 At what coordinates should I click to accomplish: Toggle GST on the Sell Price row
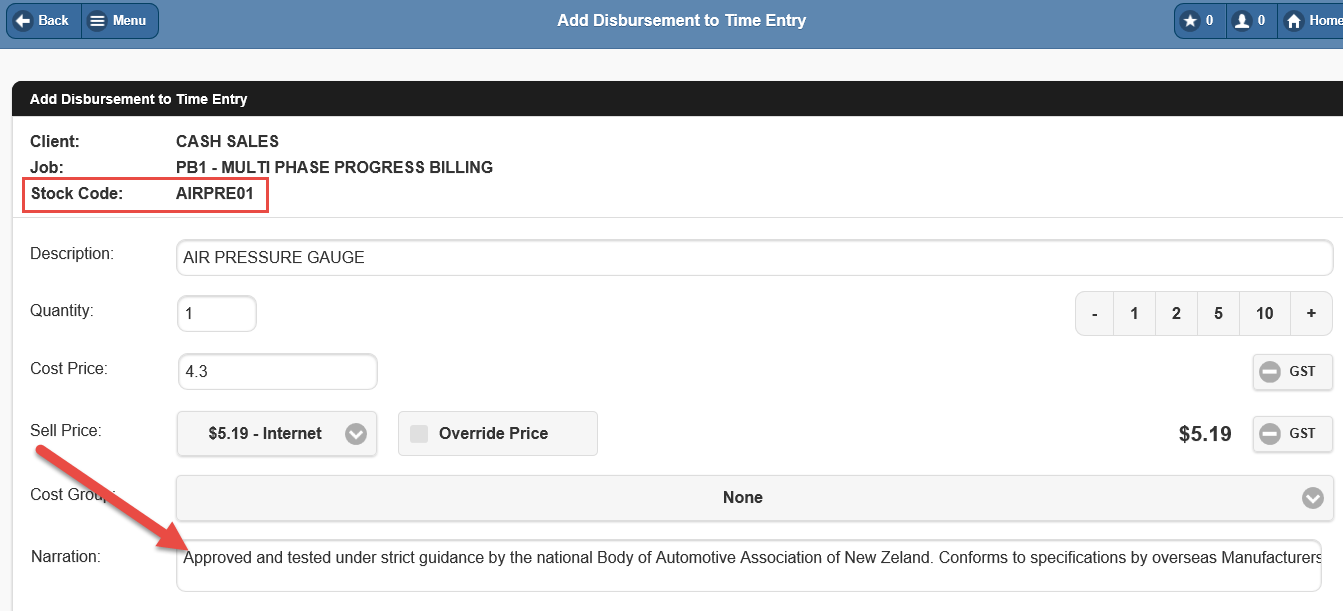pyautogui.click(x=1292, y=434)
